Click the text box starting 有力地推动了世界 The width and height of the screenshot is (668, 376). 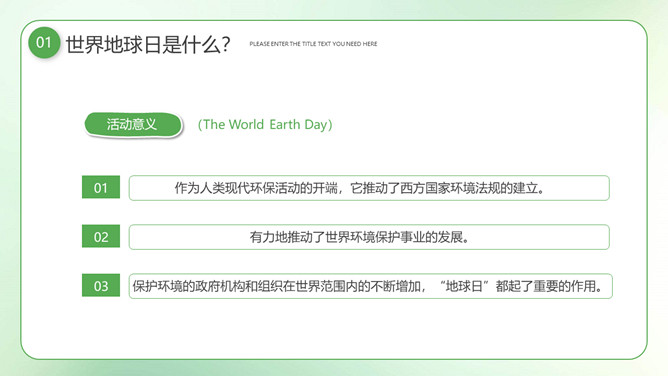[x=369, y=237]
